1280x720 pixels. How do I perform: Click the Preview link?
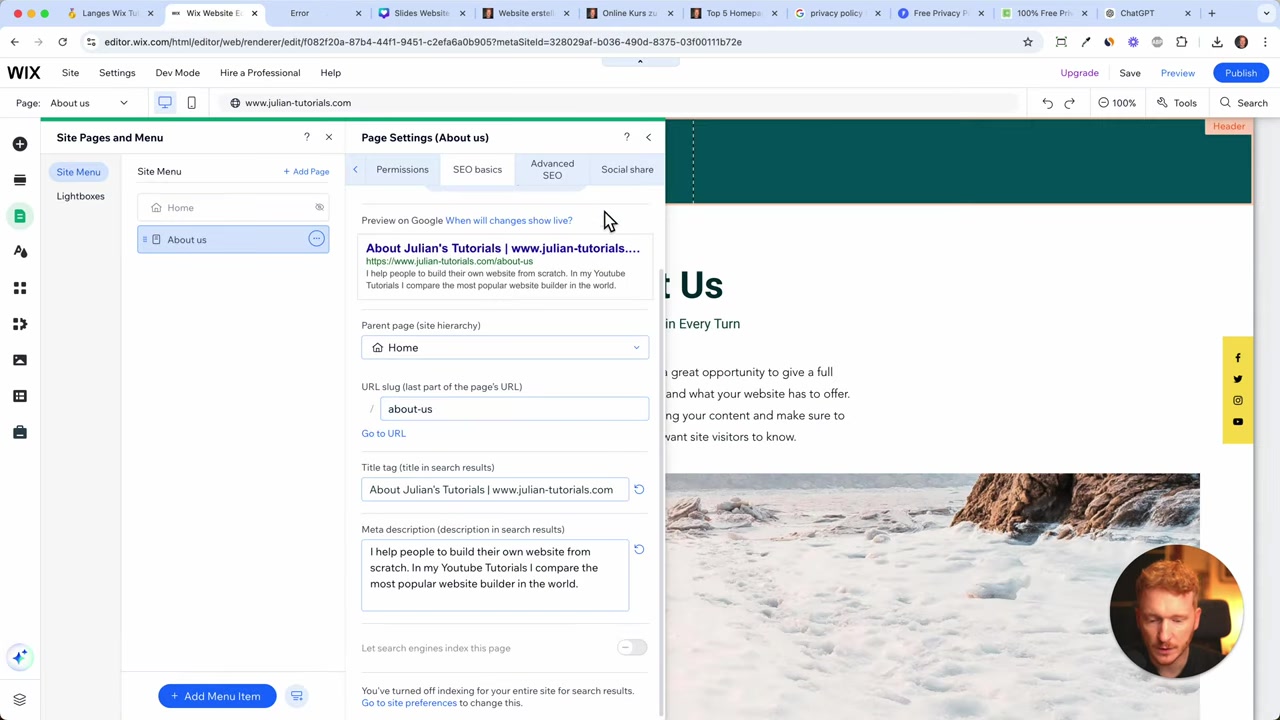coord(1177,73)
